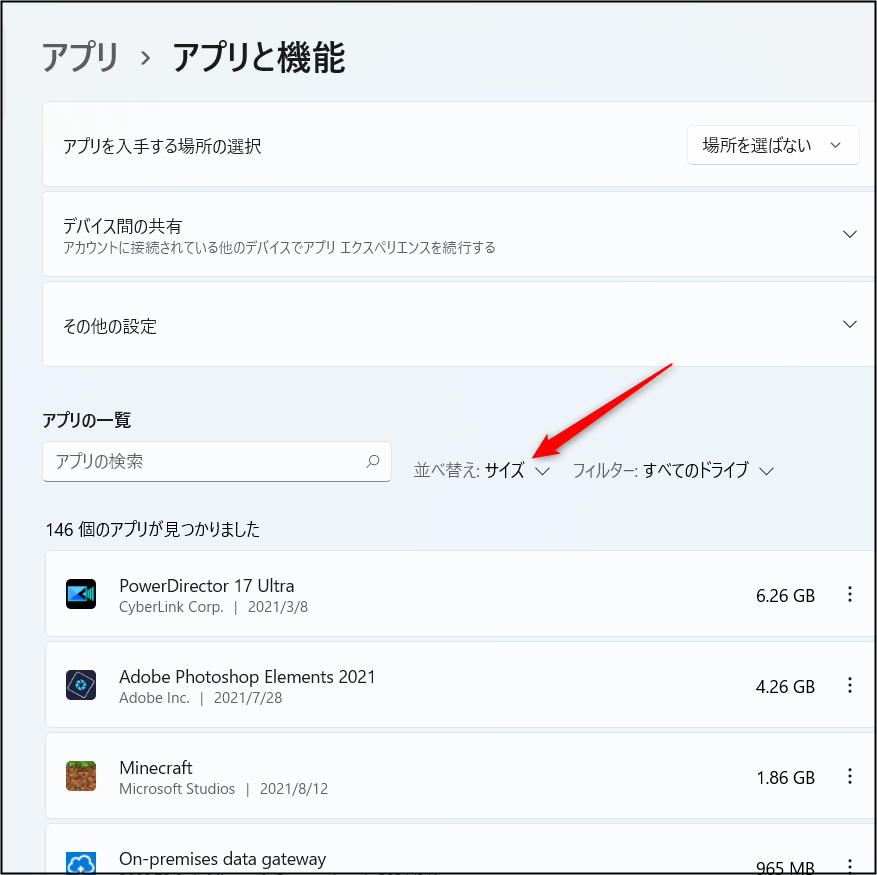877x875 pixels.
Task: Click the アプリと機能 page title
Action: tap(258, 58)
